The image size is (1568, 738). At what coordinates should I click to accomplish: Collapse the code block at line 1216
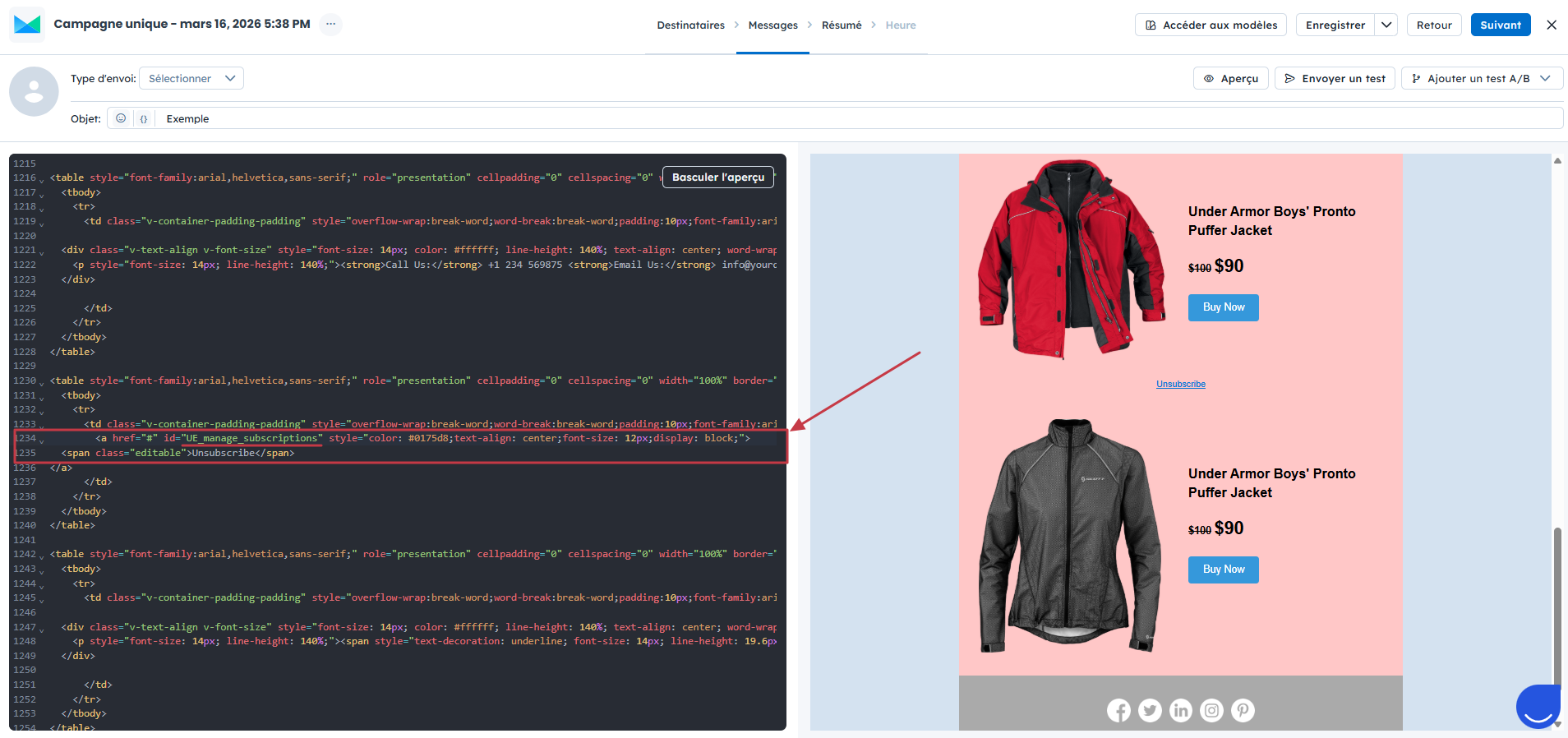click(42, 179)
